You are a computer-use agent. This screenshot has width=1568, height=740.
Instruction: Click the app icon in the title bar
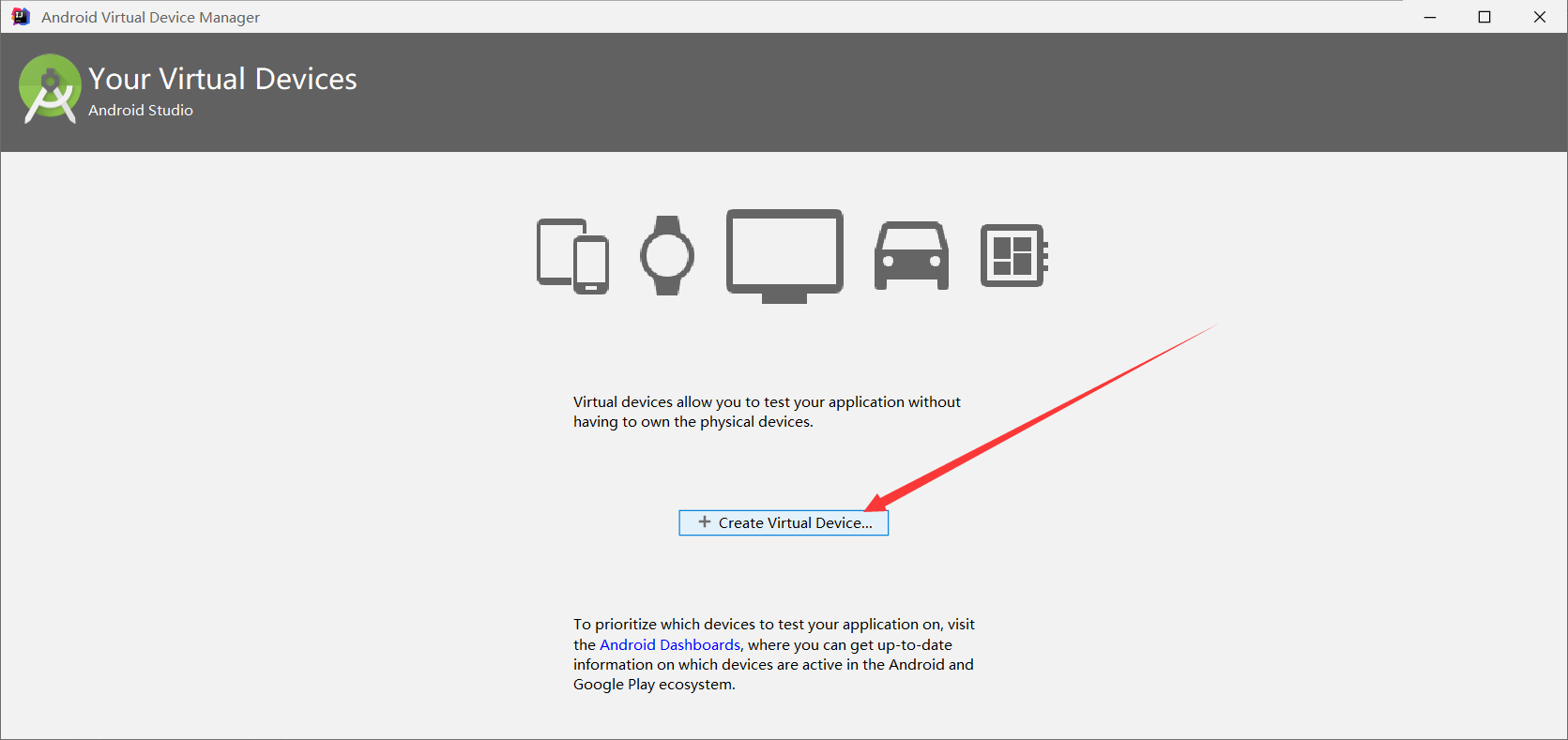tap(21, 17)
